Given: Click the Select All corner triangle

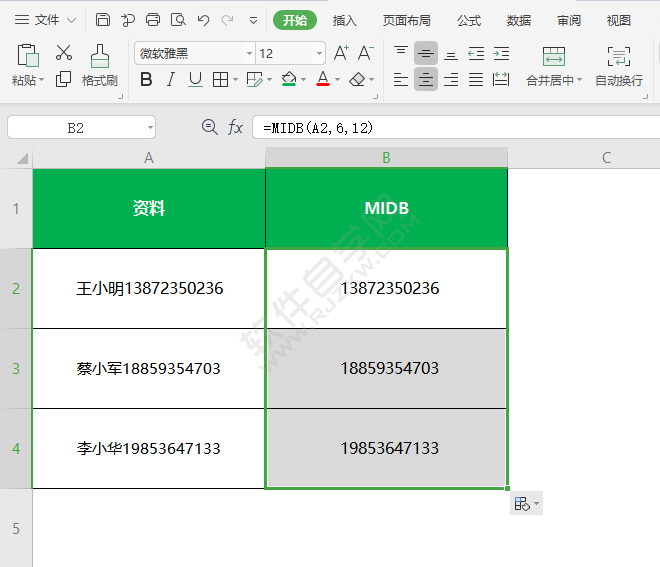Looking at the screenshot, I should tap(22, 158).
